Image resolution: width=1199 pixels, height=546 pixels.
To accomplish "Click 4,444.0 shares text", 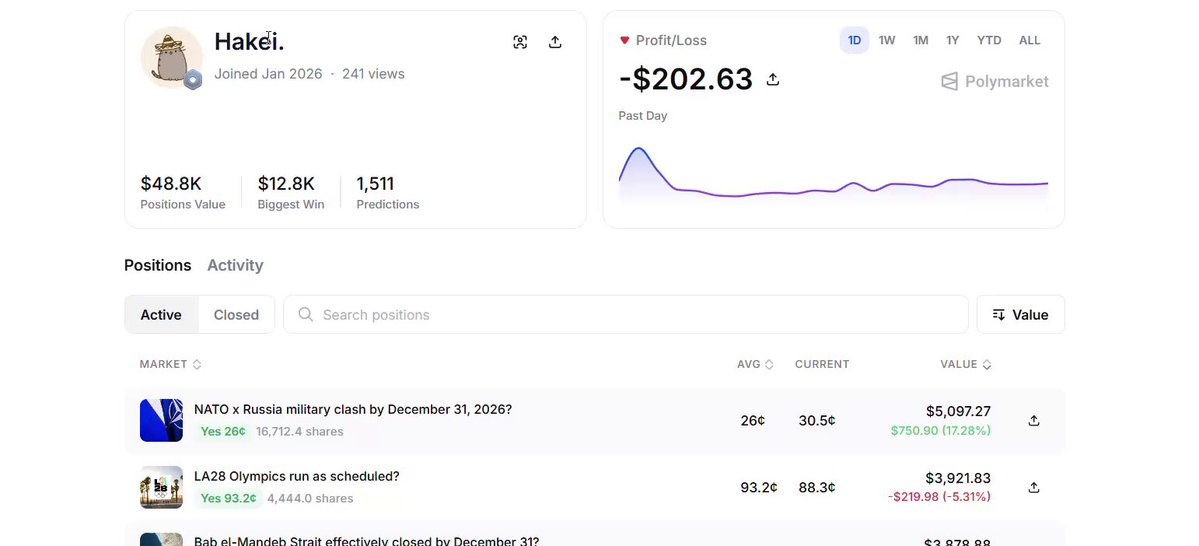I will (310, 498).
